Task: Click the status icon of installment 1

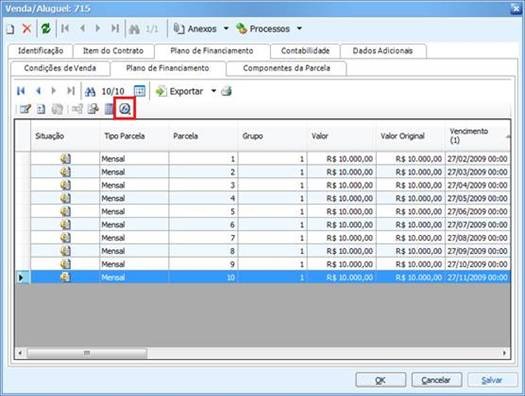Action: coord(66,159)
